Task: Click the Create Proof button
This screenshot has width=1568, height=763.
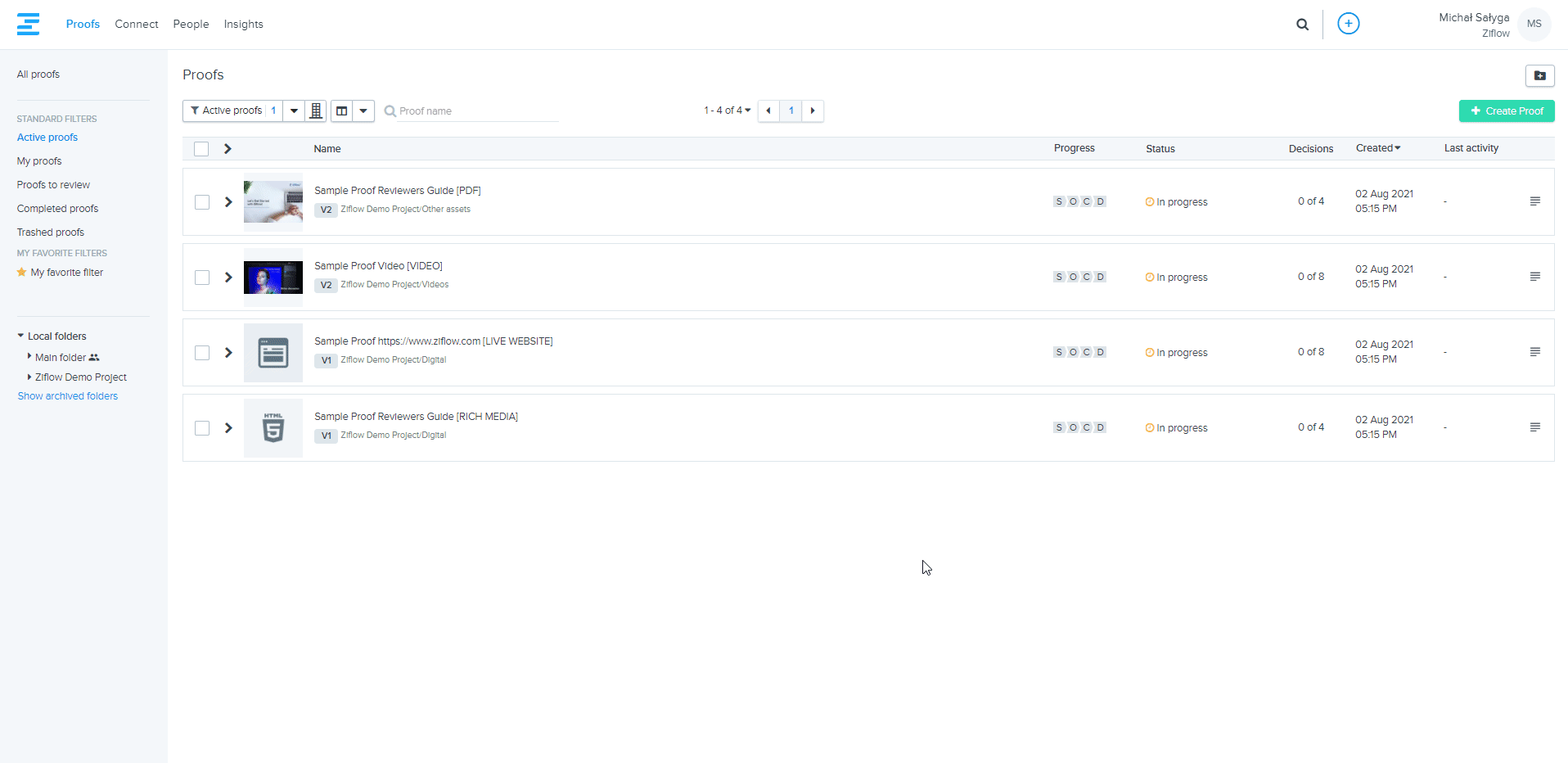Action: [x=1506, y=111]
